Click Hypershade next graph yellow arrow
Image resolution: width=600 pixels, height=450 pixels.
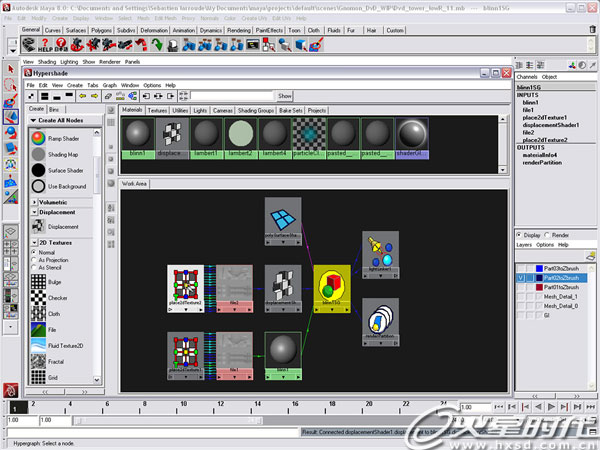94,96
